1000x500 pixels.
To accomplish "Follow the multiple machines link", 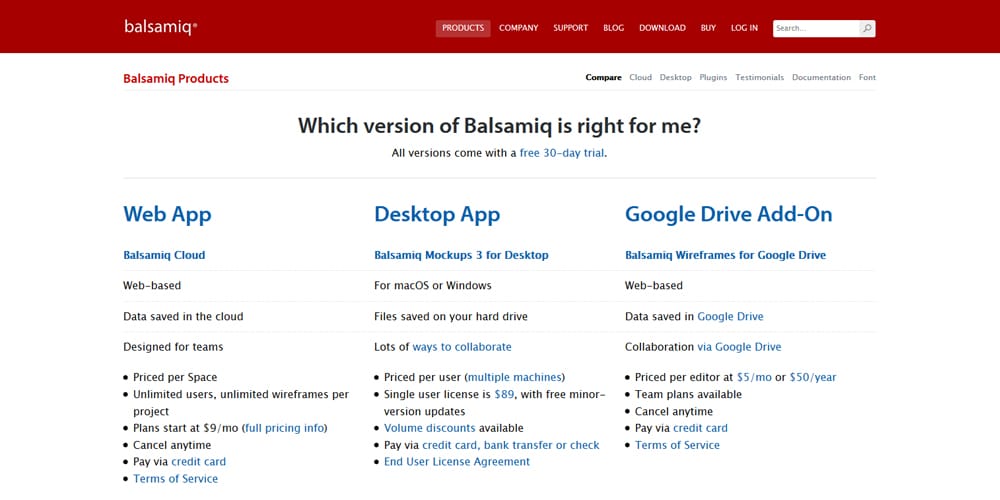I will pyautogui.click(x=515, y=377).
